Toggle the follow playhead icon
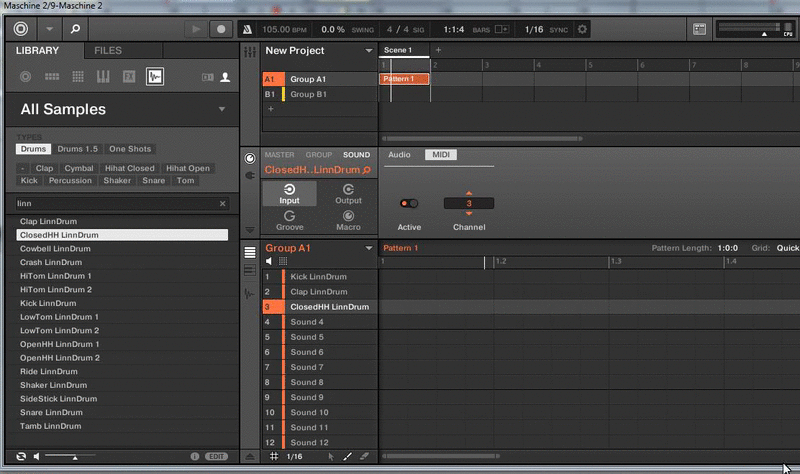Viewport: 800px width, 474px height. (x=502, y=30)
